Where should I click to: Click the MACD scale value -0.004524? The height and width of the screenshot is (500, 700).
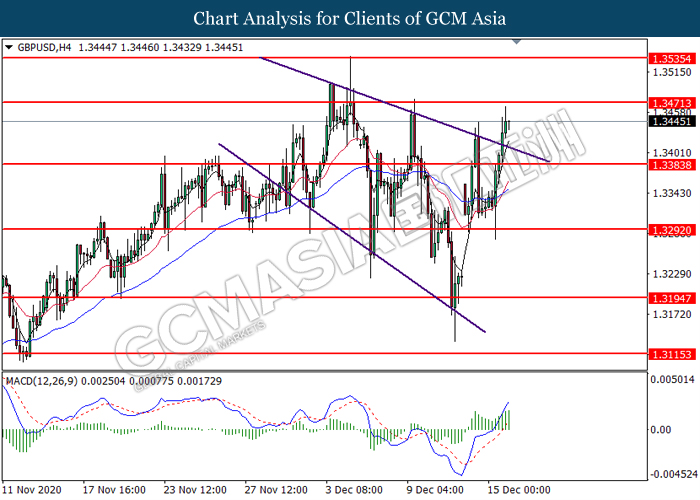point(674,474)
